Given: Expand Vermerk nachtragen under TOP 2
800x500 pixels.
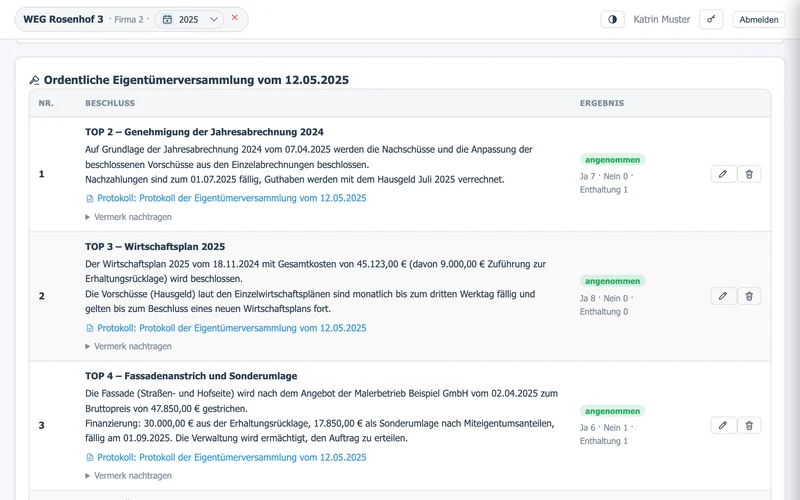Looking at the screenshot, I should 129,217.
